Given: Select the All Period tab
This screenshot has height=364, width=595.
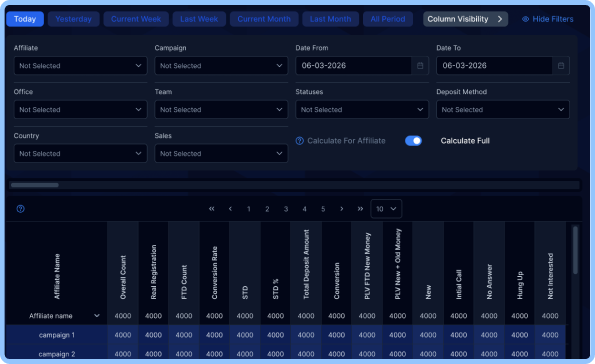Looking at the screenshot, I should click(388, 19).
